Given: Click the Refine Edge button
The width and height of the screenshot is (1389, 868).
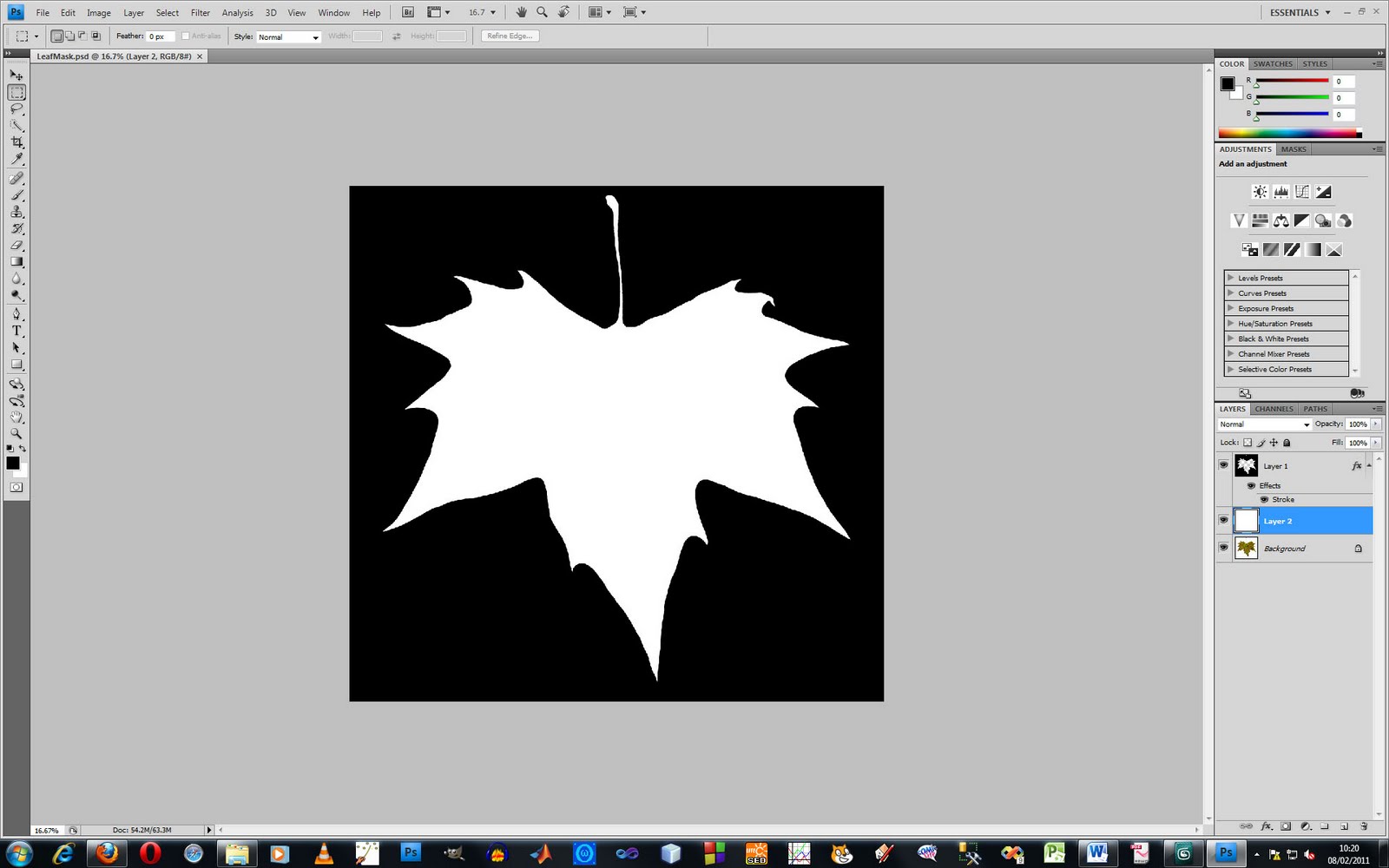Looking at the screenshot, I should (509, 36).
